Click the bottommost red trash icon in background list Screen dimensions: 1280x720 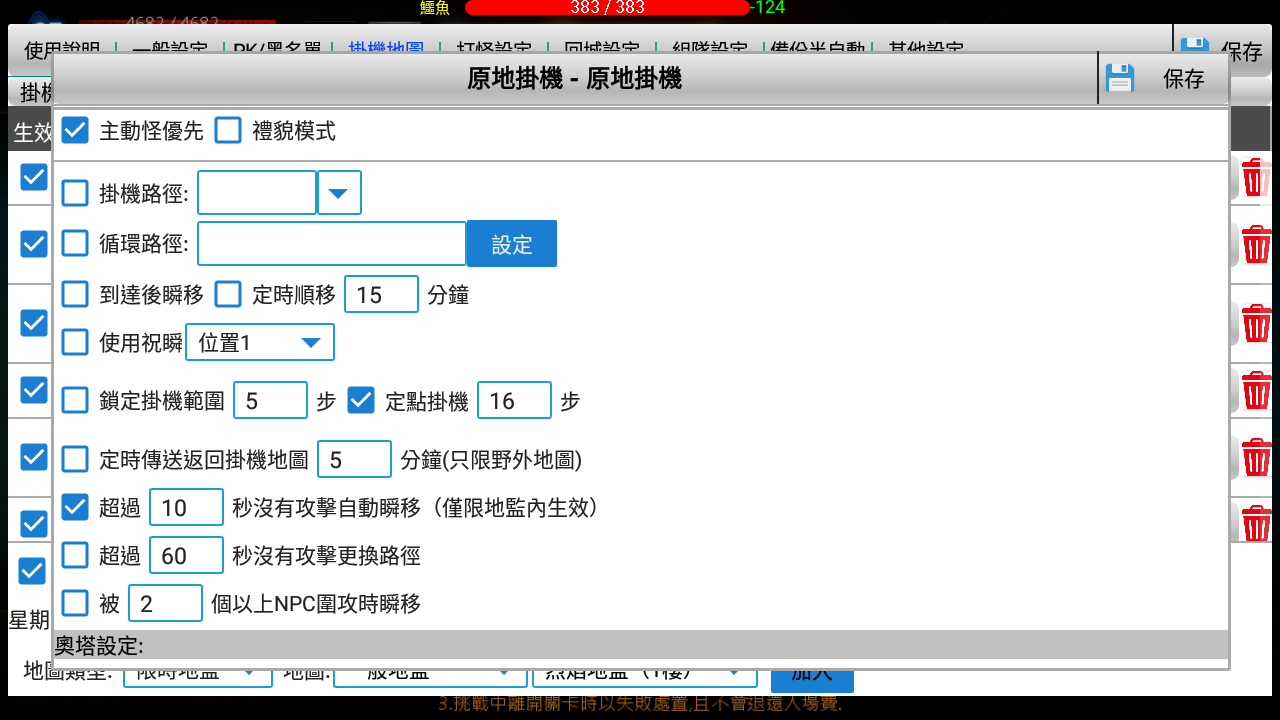coord(1256,523)
